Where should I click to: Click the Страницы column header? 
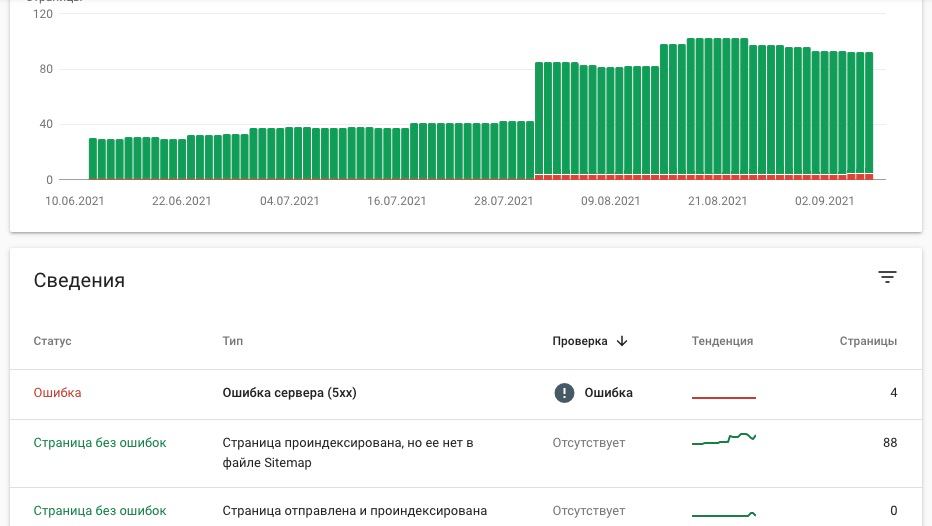tap(868, 341)
